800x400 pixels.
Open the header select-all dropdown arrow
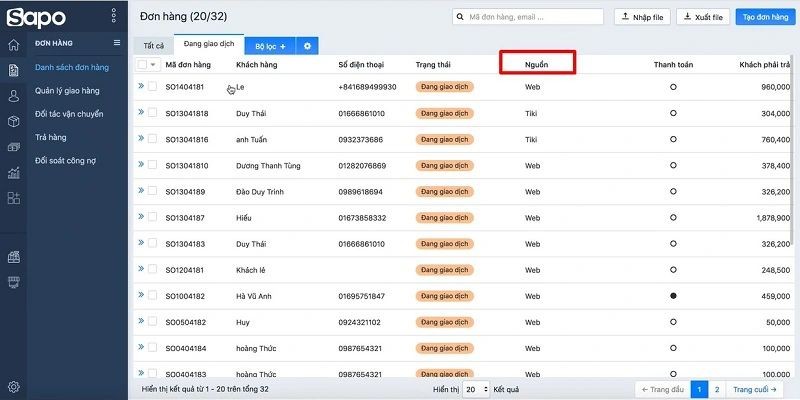(x=154, y=65)
